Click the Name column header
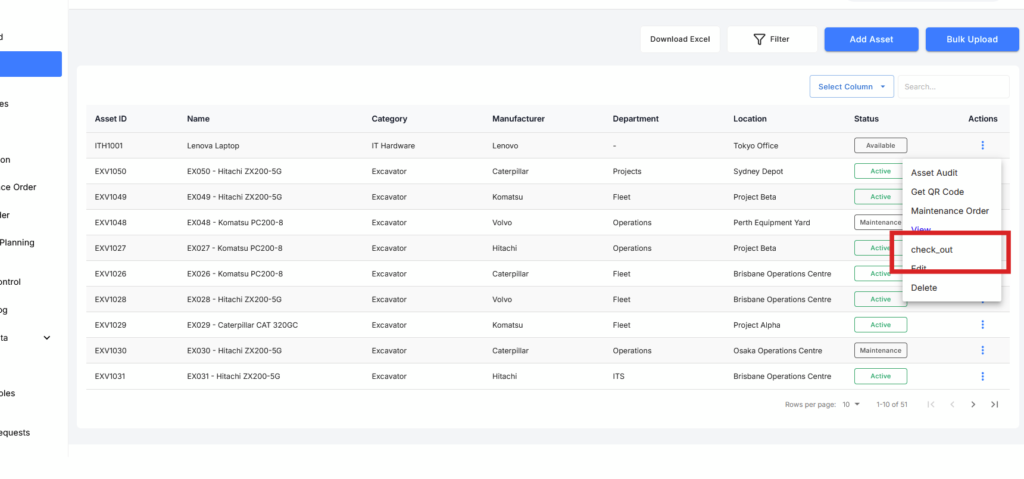Screen dimensions: 1024x479 tap(198, 119)
